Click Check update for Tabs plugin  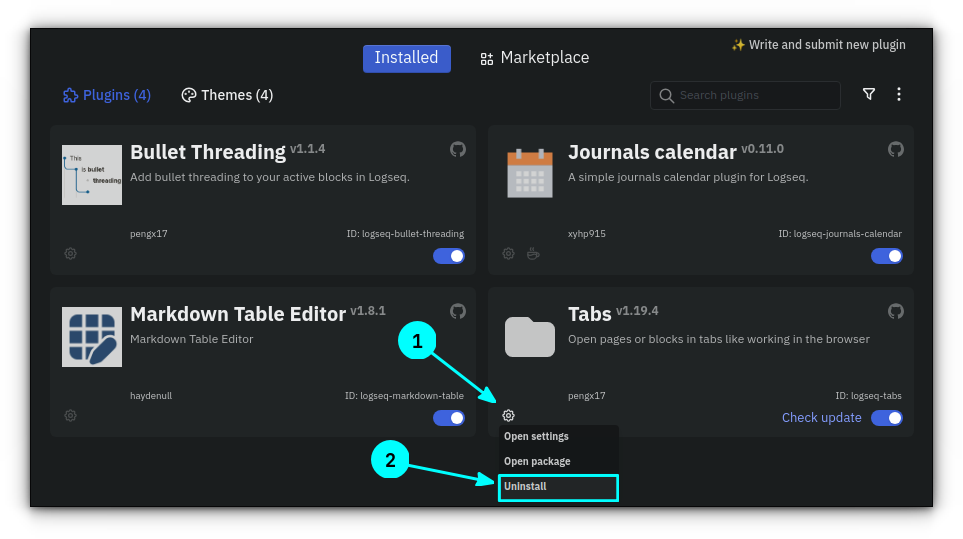pos(821,418)
